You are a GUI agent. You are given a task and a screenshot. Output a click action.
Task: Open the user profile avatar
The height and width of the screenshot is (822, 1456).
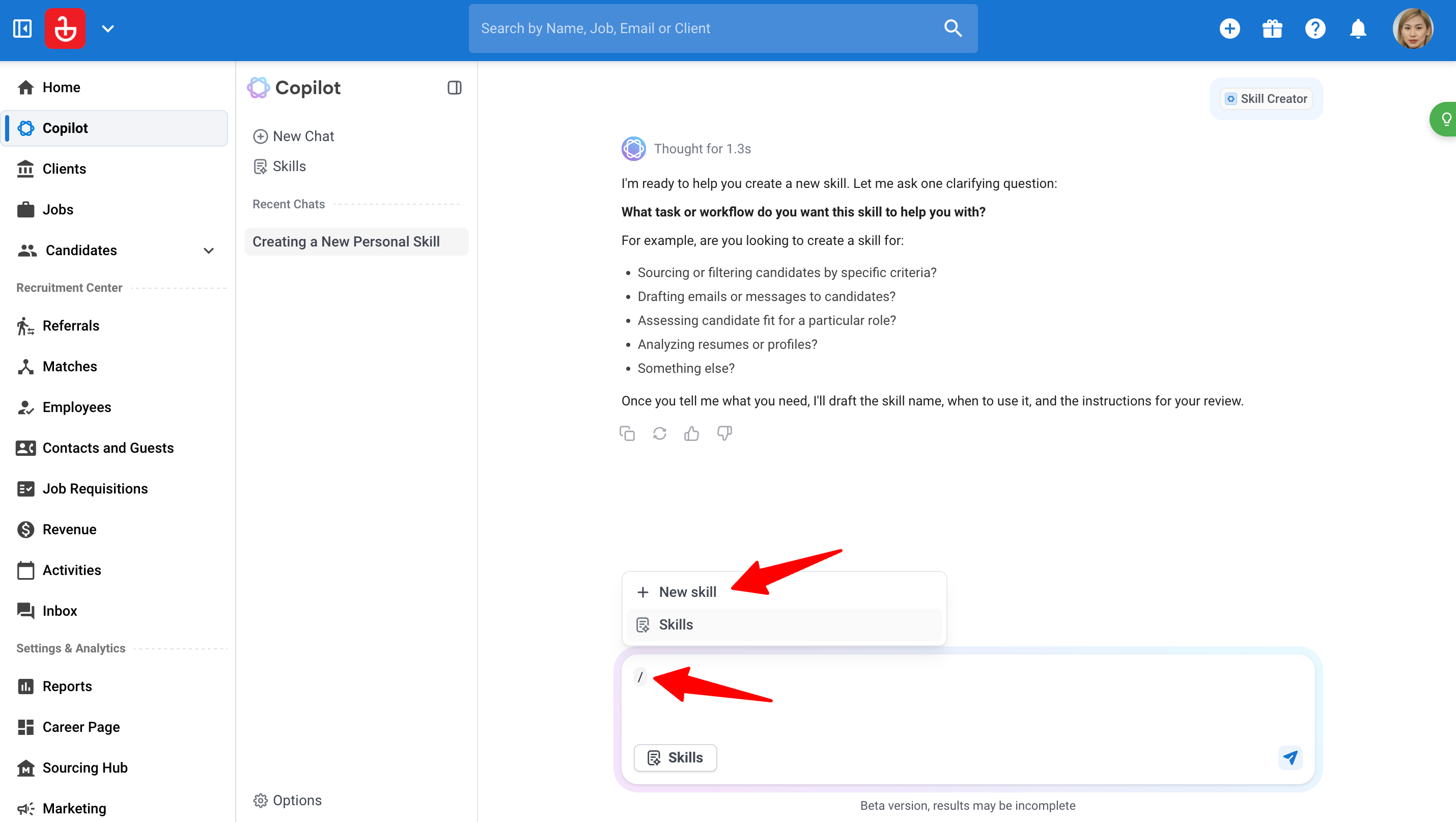(x=1413, y=29)
